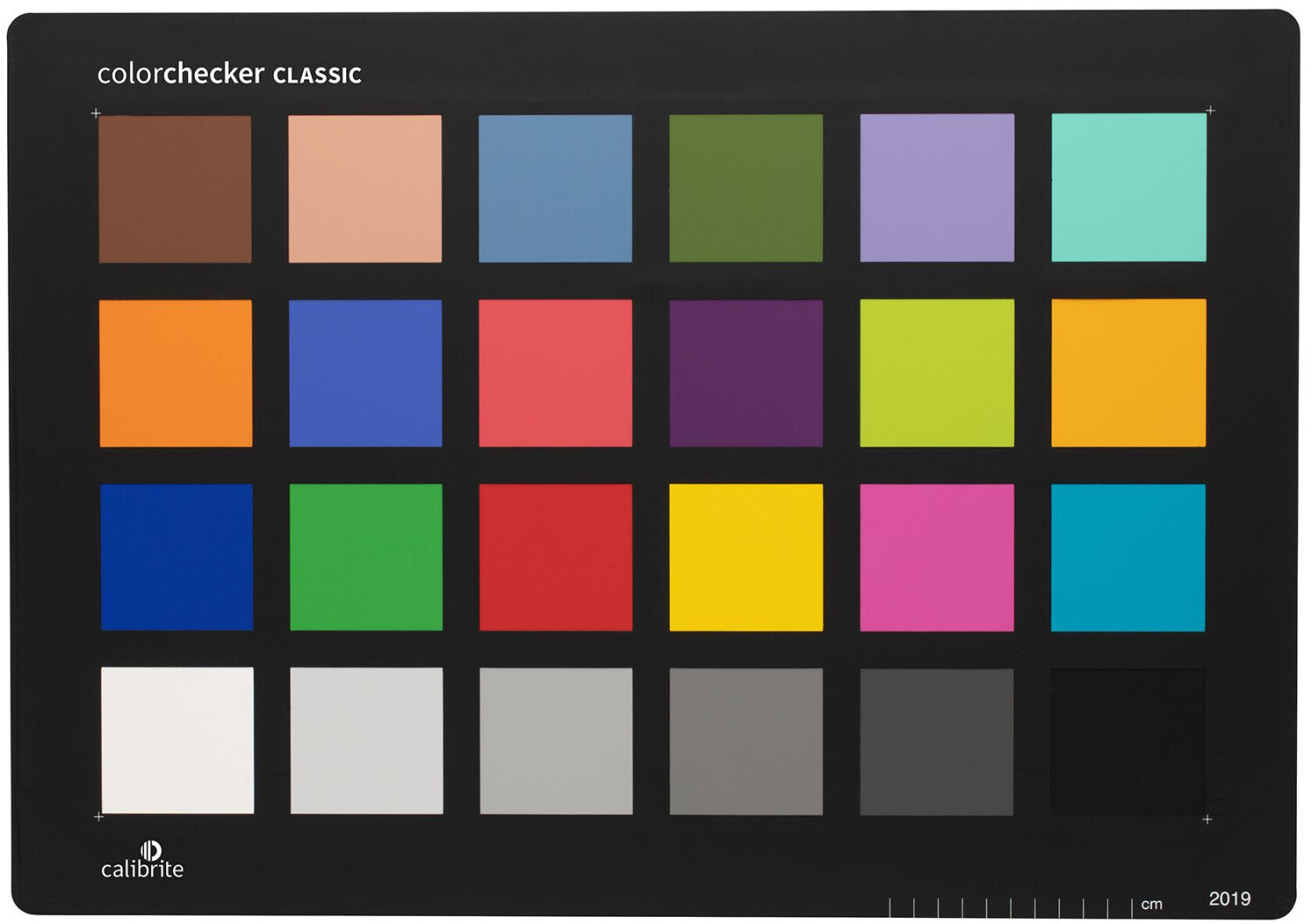
Task: Choose the coral red swatch in second row
Action: point(555,373)
